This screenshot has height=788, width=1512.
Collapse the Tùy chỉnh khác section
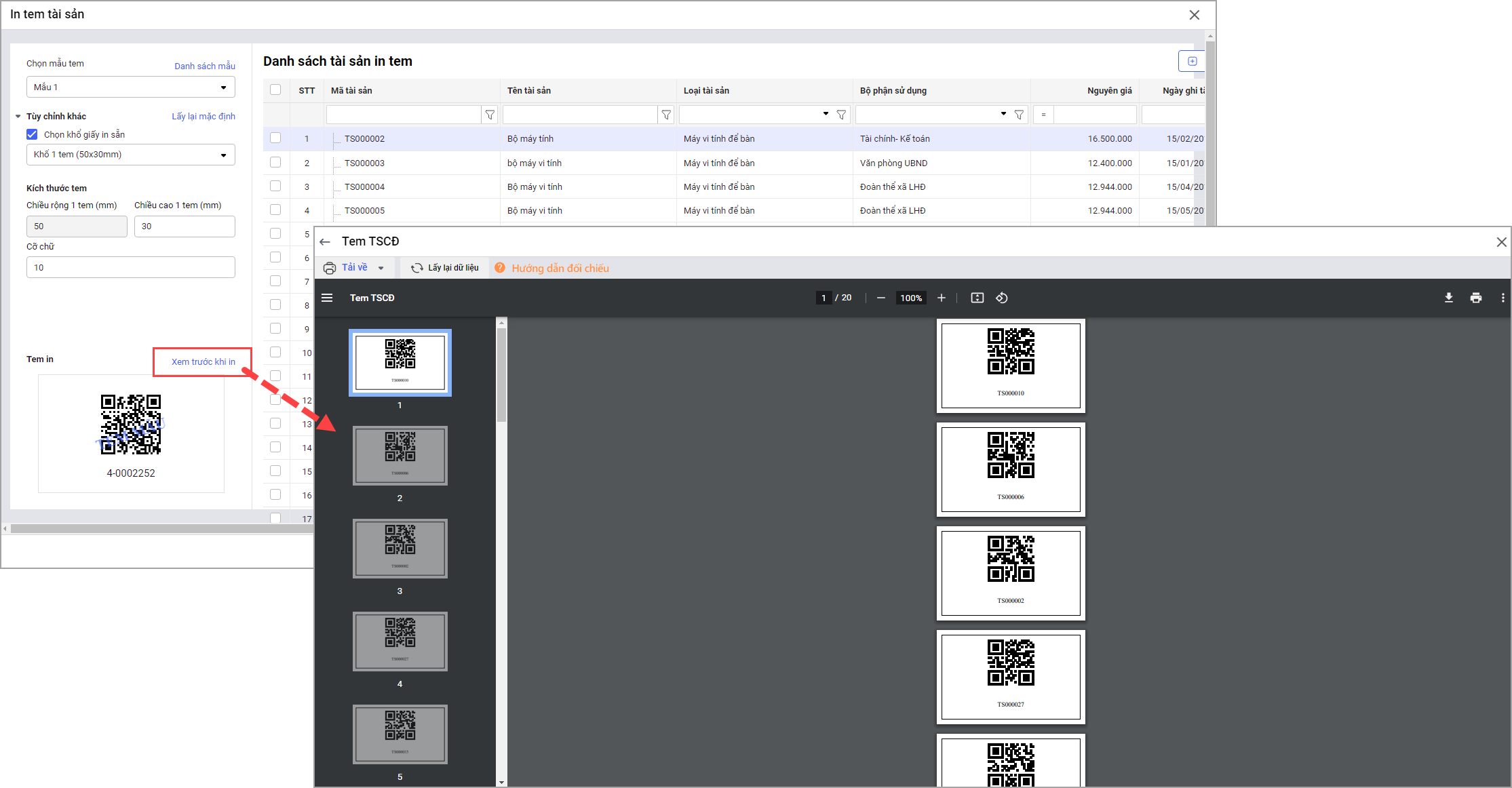[x=18, y=116]
